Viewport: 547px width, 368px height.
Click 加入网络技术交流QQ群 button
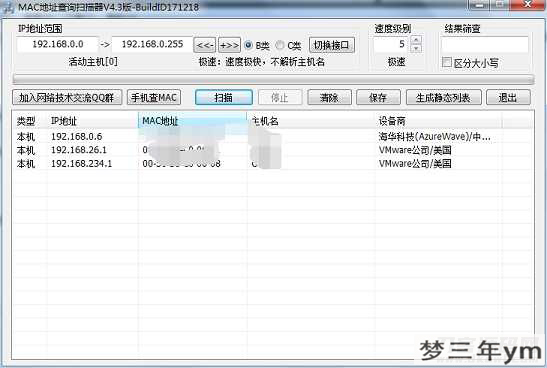click(x=67, y=97)
